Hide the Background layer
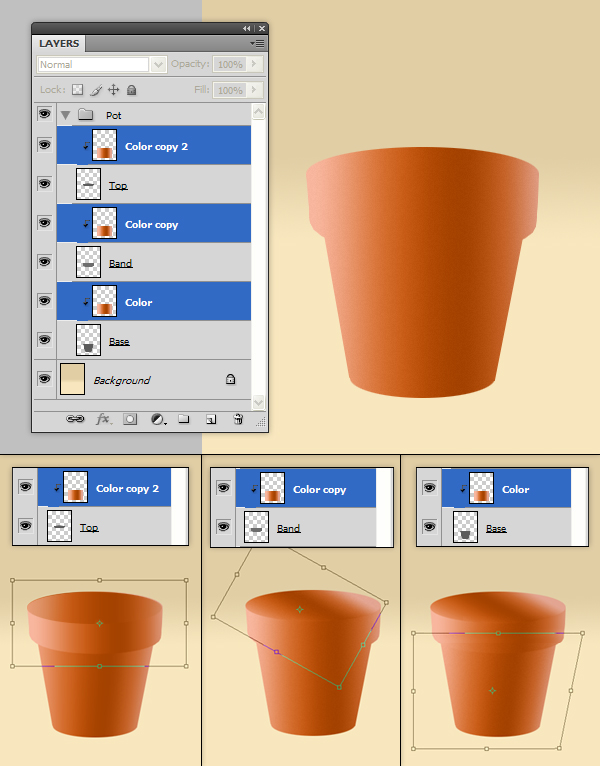This screenshot has height=766, width=600. pos(44,379)
